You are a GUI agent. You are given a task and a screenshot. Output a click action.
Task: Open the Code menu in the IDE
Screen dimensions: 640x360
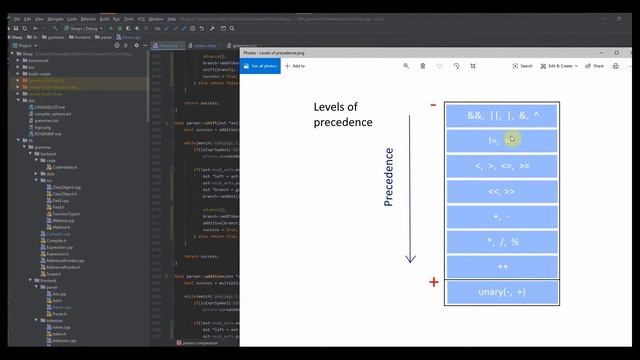click(72, 19)
